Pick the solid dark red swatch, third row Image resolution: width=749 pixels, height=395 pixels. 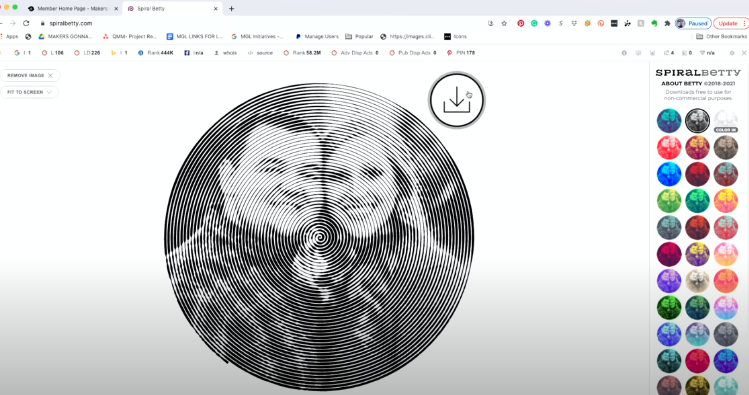click(697, 174)
